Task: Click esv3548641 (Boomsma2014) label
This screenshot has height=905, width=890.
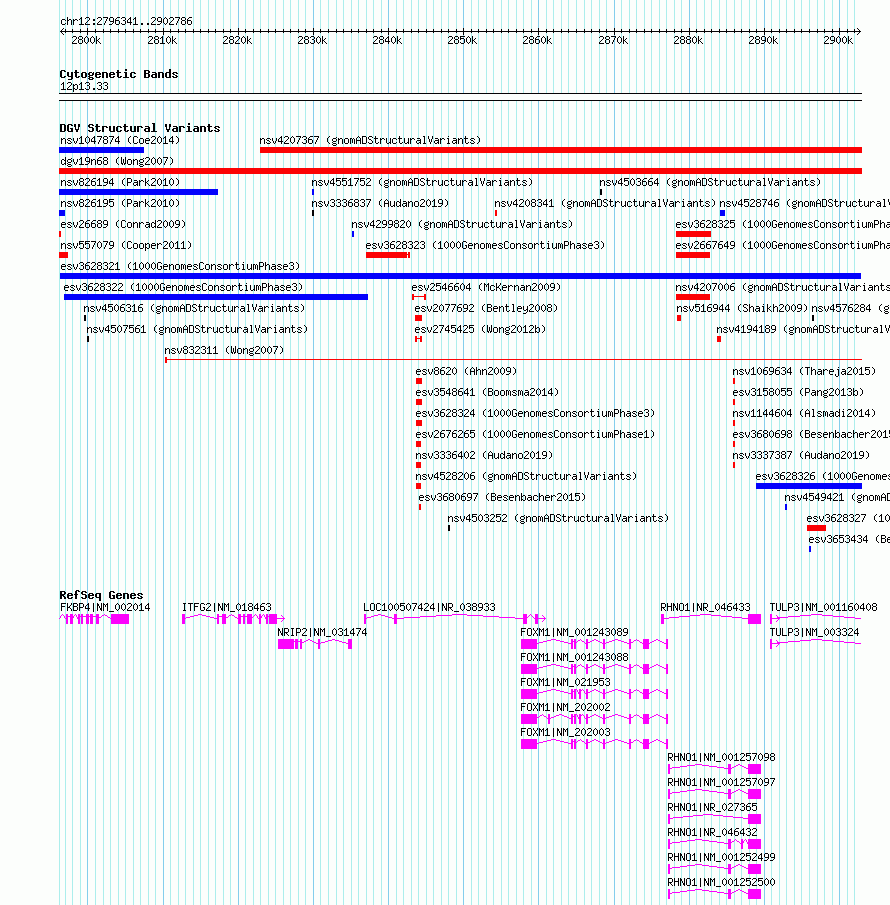Action: [487, 392]
